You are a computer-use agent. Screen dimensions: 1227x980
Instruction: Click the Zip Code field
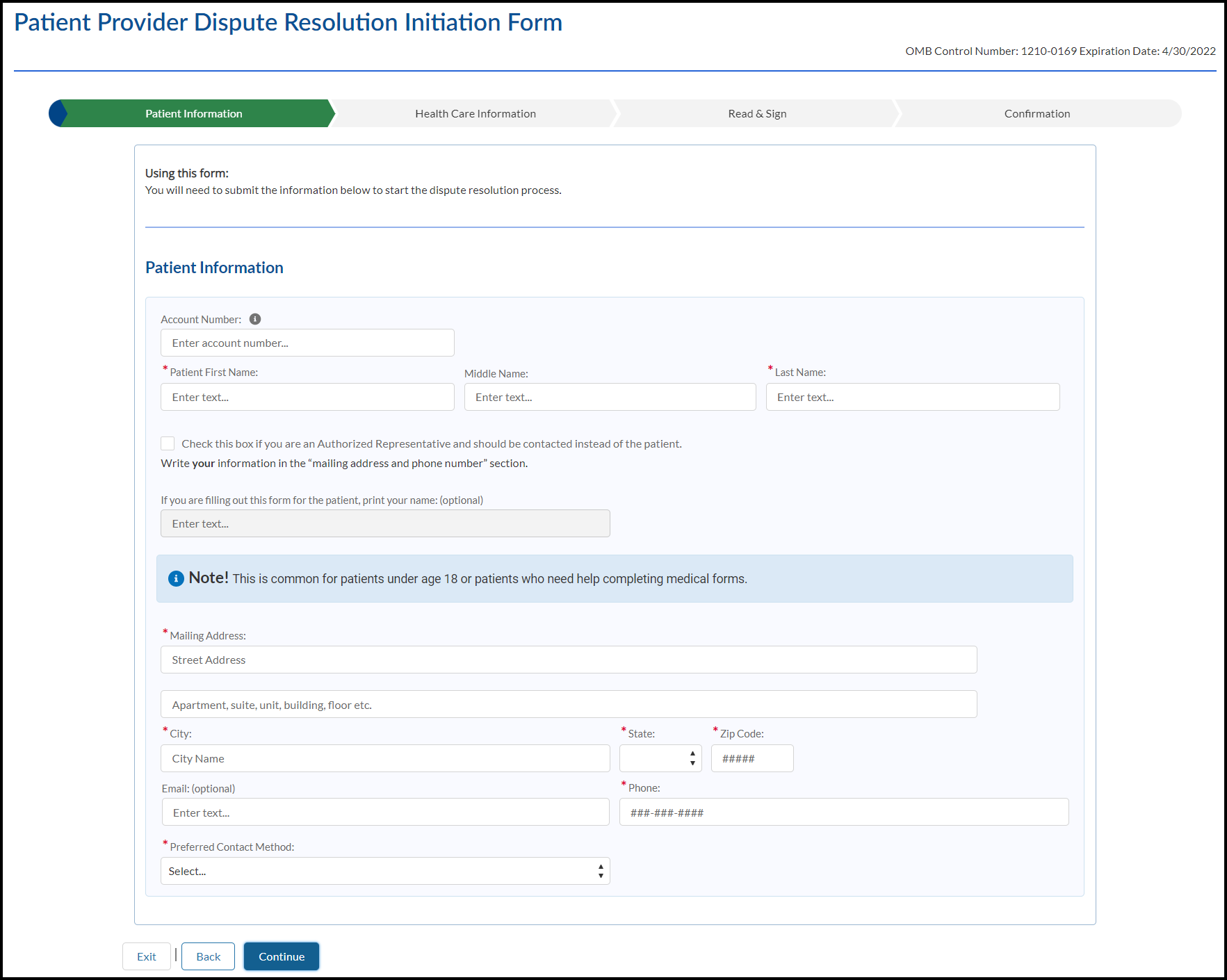[751, 758]
